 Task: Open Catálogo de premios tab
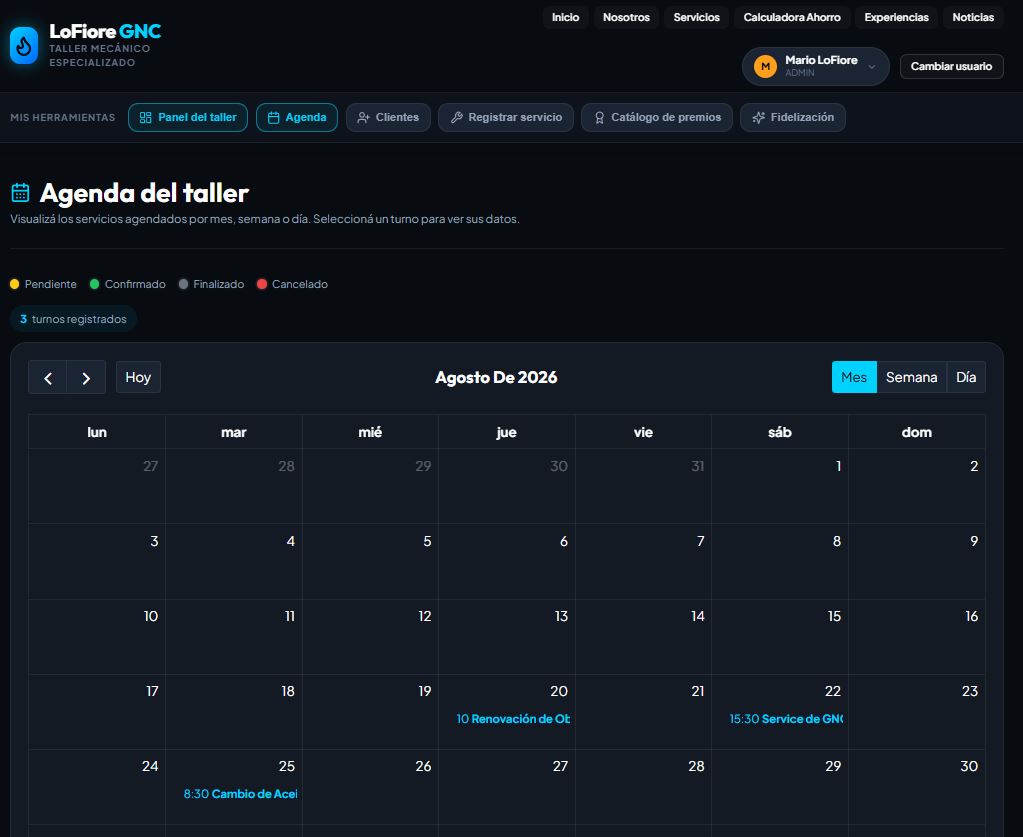coord(657,117)
